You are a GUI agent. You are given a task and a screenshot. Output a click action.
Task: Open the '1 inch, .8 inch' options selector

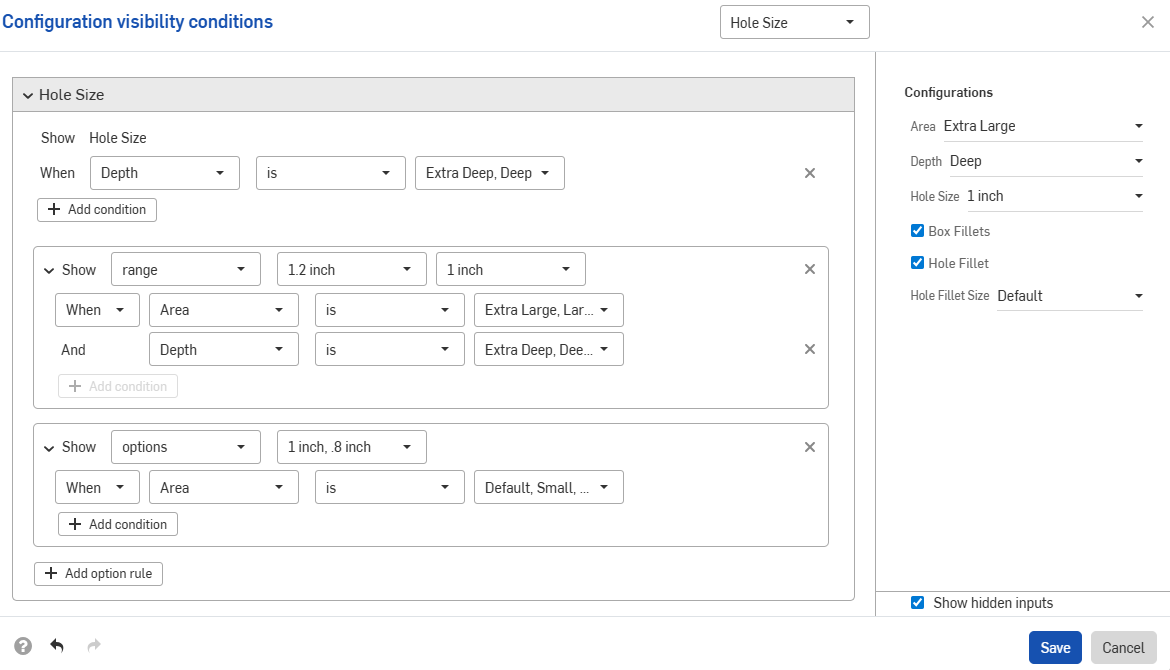tap(351, 446)
